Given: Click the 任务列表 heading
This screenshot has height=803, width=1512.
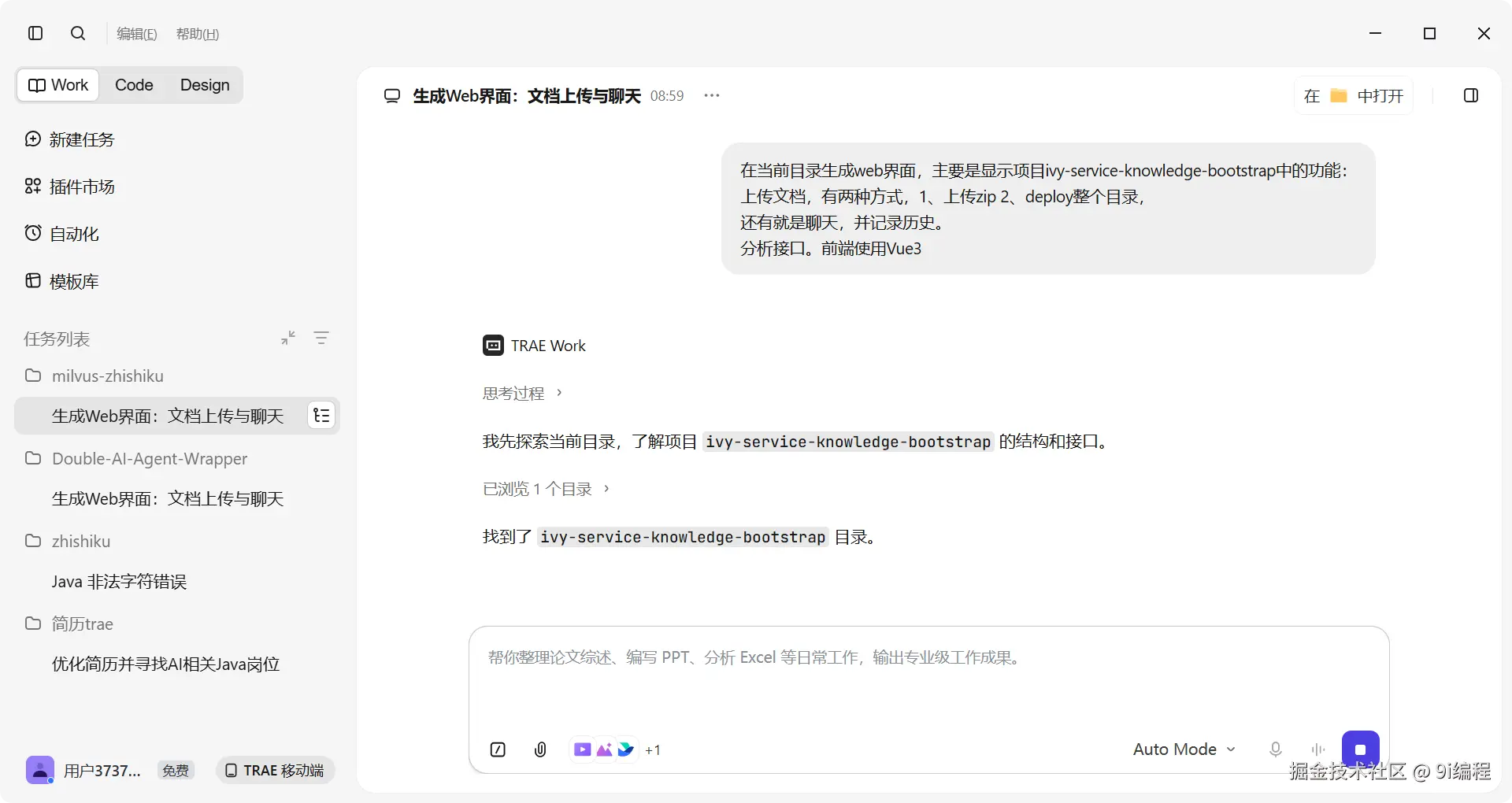Looking at the screenshot, I should click(x=57, y=339).
